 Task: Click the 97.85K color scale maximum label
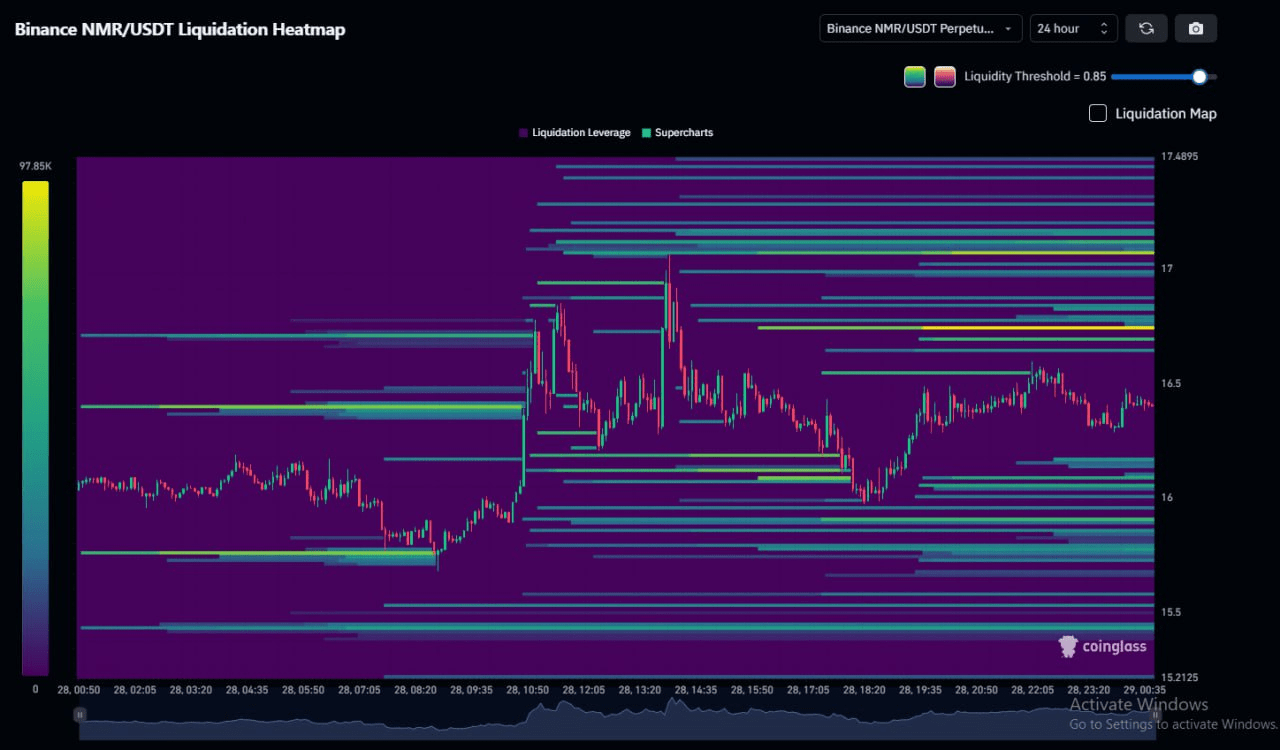pyautogui.click(x=35, y=166)
